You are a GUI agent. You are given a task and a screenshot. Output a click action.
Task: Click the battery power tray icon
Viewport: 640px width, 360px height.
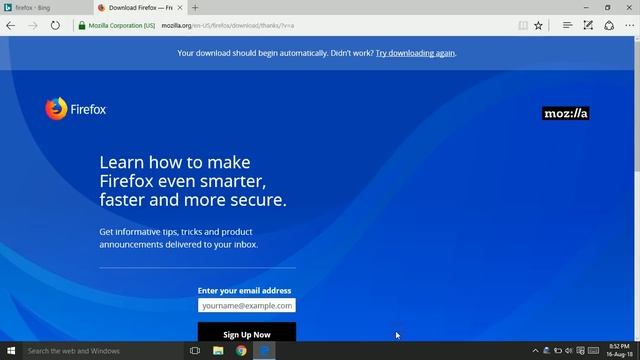(x=558, y=351)
